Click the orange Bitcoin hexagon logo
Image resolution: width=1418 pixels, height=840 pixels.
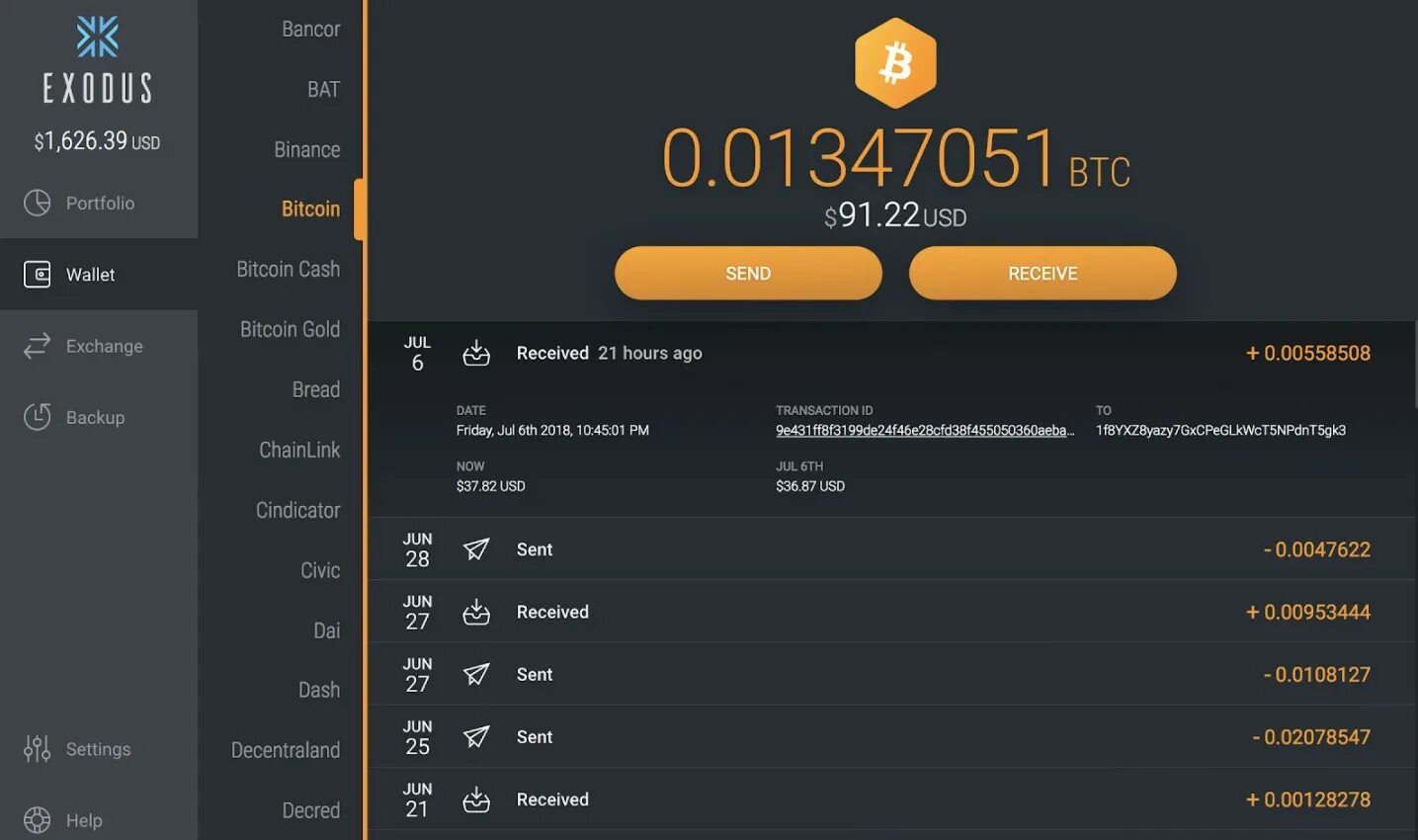click(x=895, y=63)
